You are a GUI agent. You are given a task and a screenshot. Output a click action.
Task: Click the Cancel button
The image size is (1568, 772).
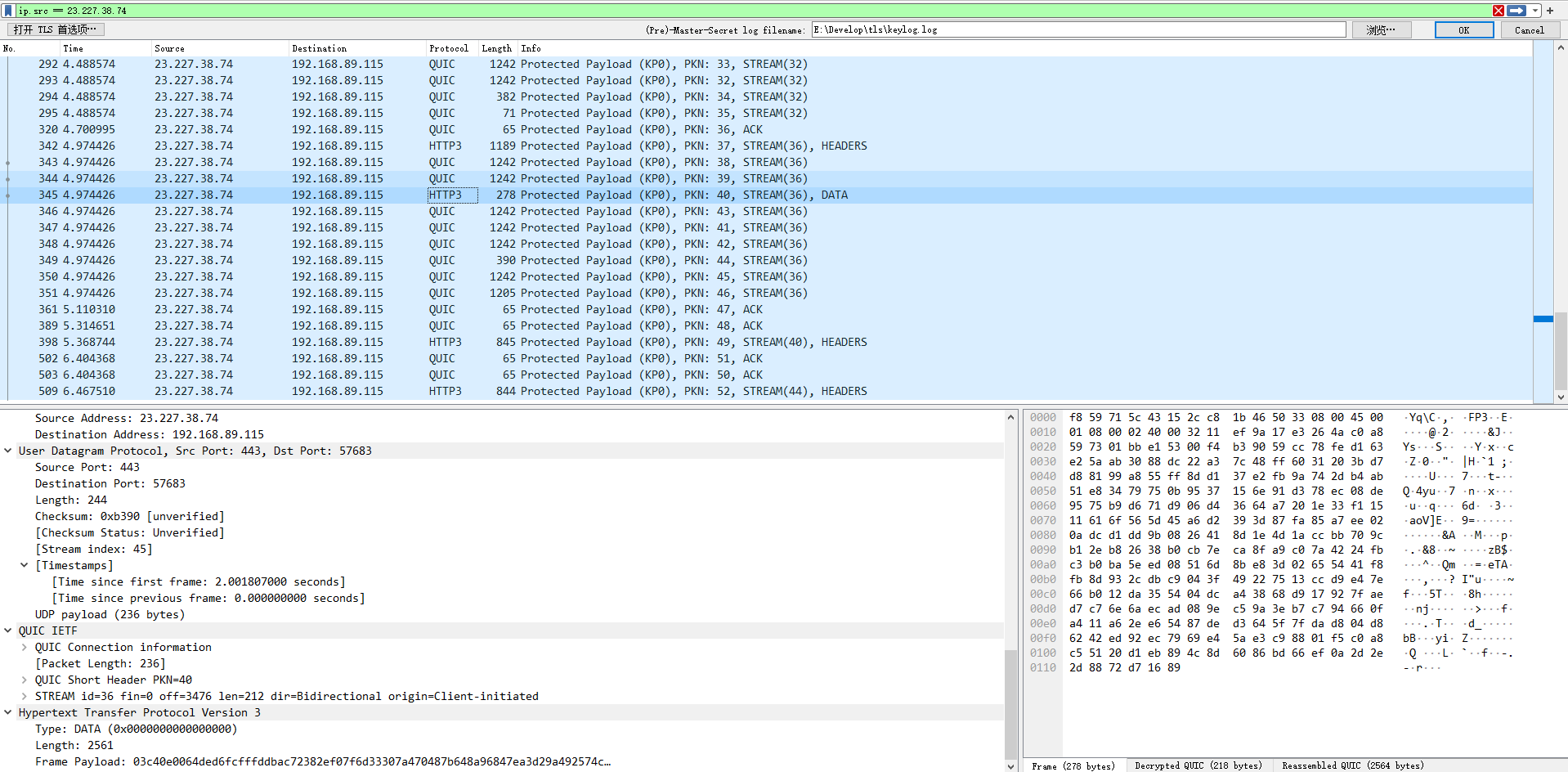(1529, 30)
